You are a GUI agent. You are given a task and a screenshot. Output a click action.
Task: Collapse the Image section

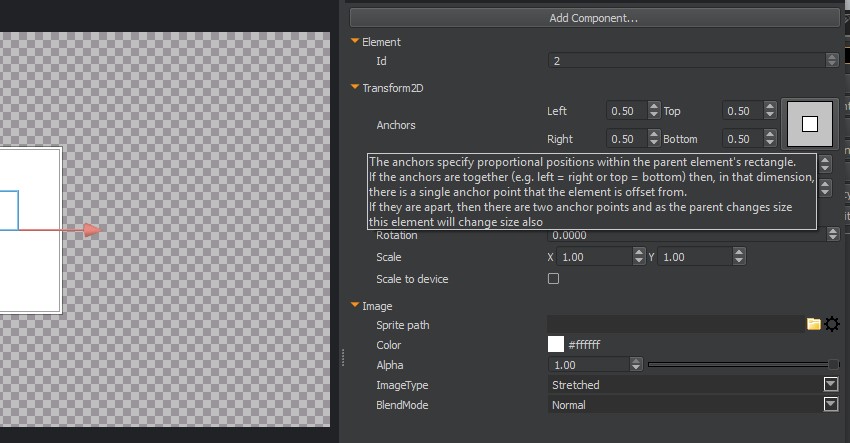pos(355,305)
